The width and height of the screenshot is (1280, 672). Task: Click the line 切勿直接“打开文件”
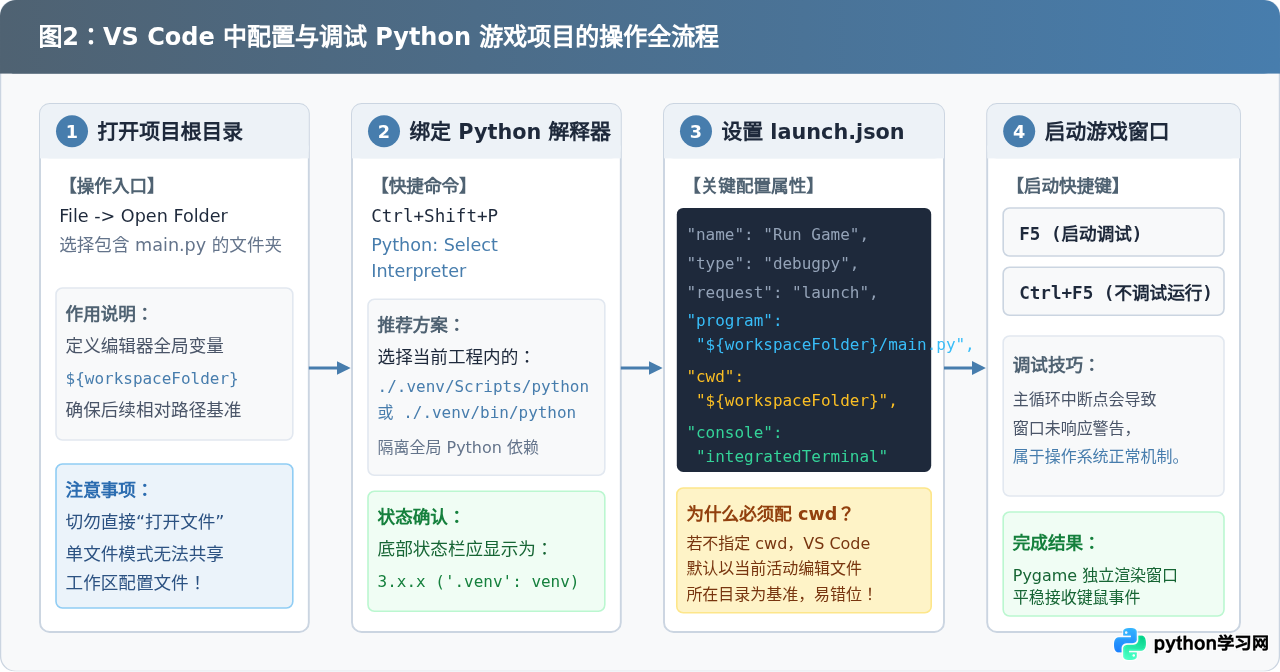144,521
